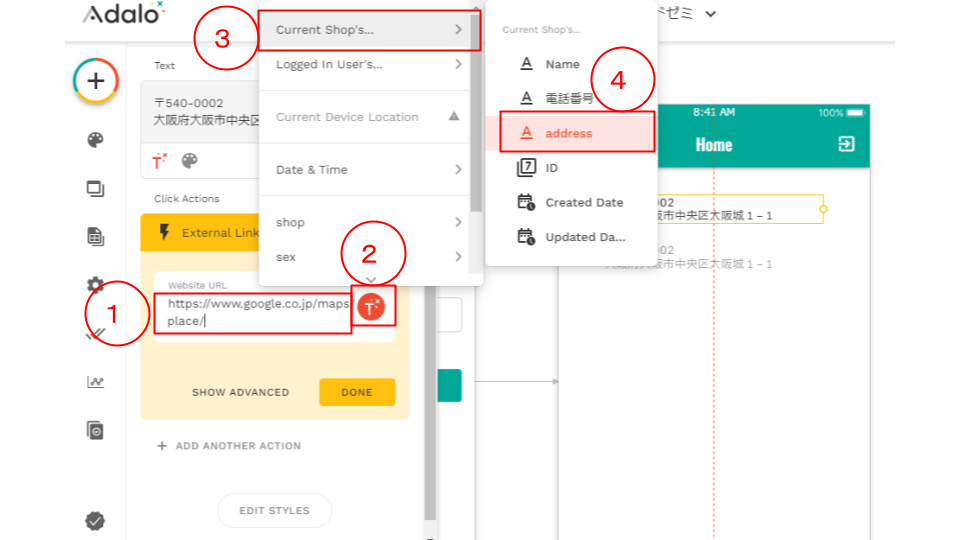Select the address text on Home screen canvas
The height and width of the screenshot is (540, 960).
point(739,209)
